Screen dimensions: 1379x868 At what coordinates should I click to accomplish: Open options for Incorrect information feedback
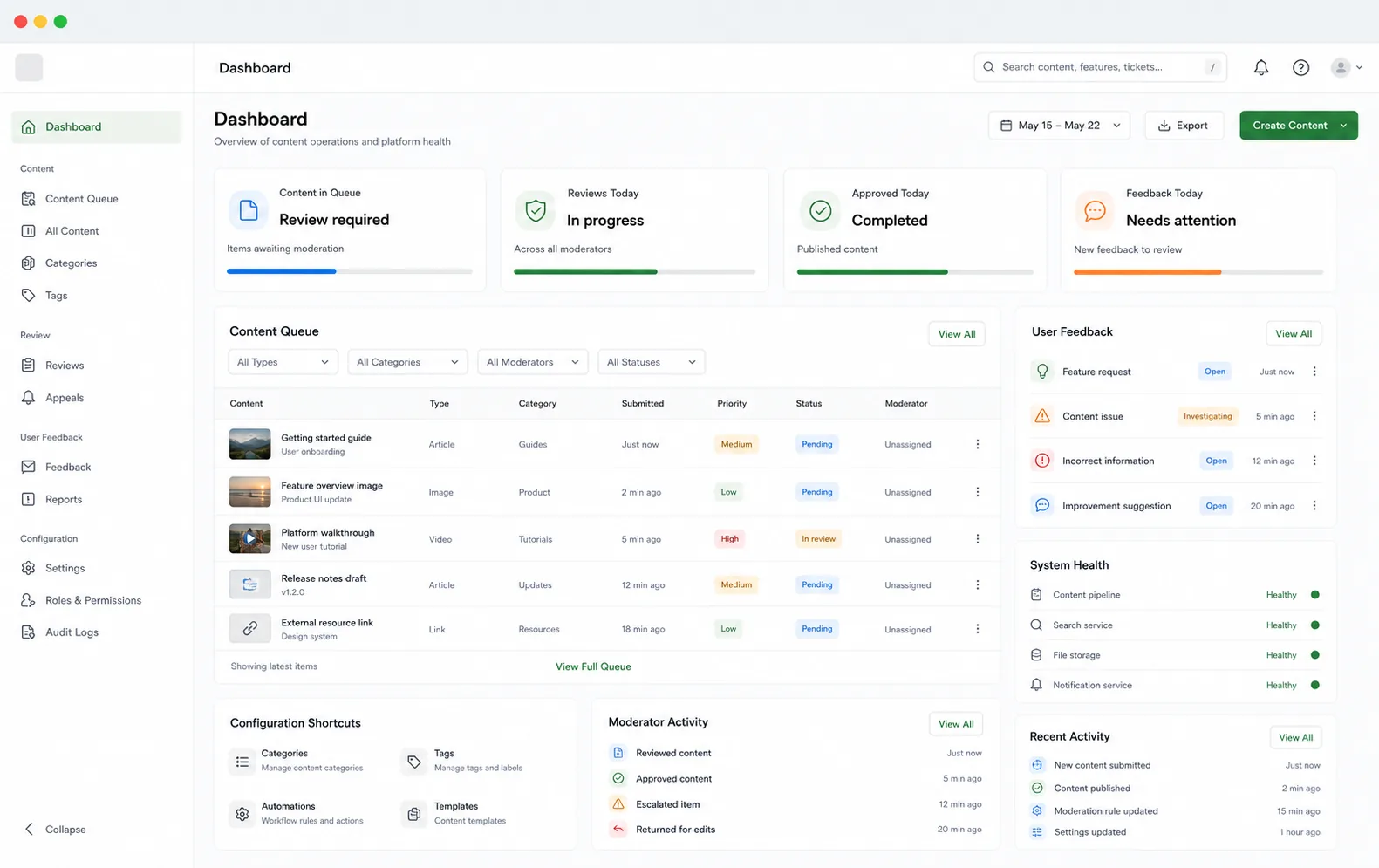(x=1314, y=461)
